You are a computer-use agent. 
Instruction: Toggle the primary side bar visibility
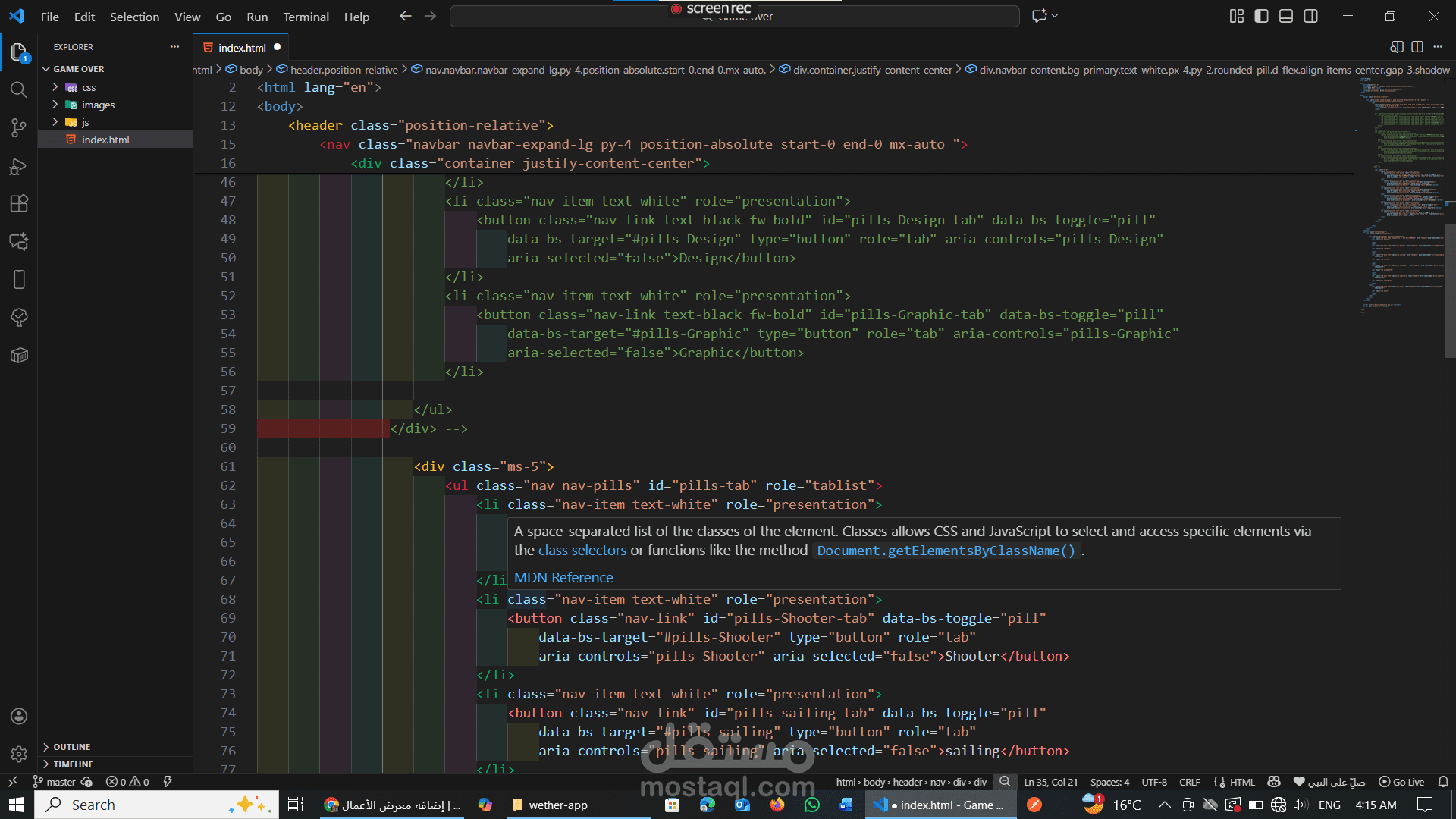point(1261,16)
